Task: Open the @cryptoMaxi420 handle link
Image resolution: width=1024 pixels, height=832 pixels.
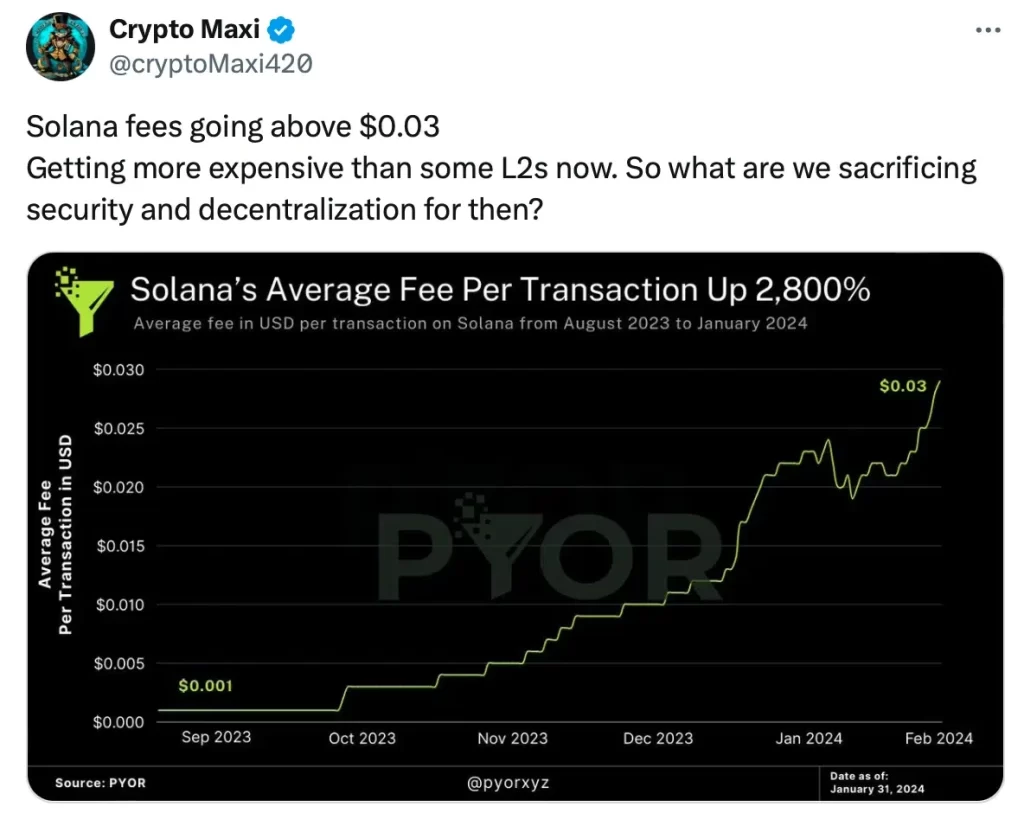Action: click(210, 63)
